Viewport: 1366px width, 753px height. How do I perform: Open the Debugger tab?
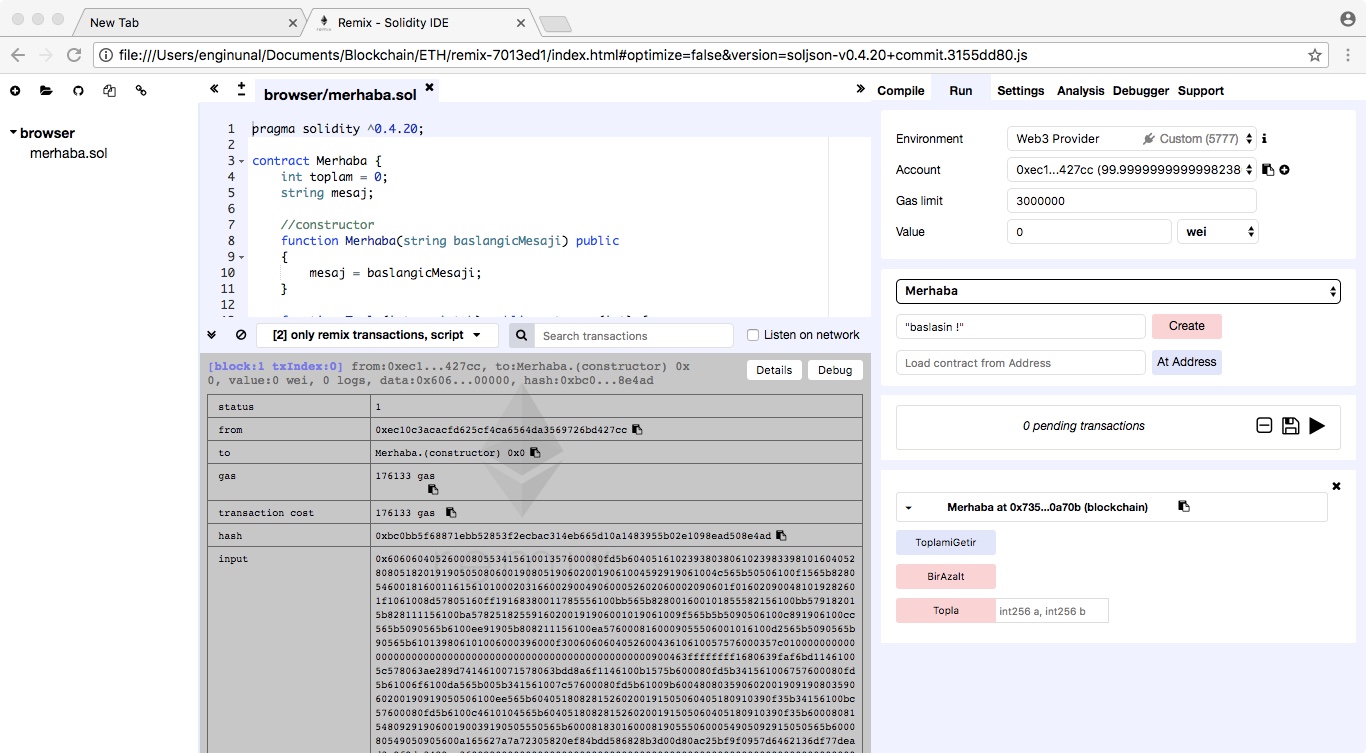1140,91
